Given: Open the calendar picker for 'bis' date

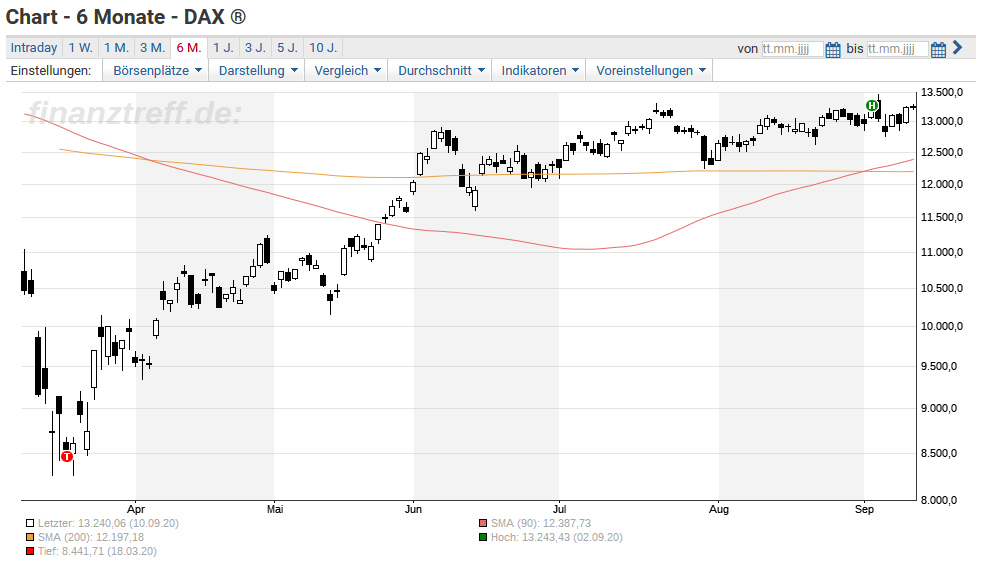Looking at the screenshot, I should pos(938,49).
